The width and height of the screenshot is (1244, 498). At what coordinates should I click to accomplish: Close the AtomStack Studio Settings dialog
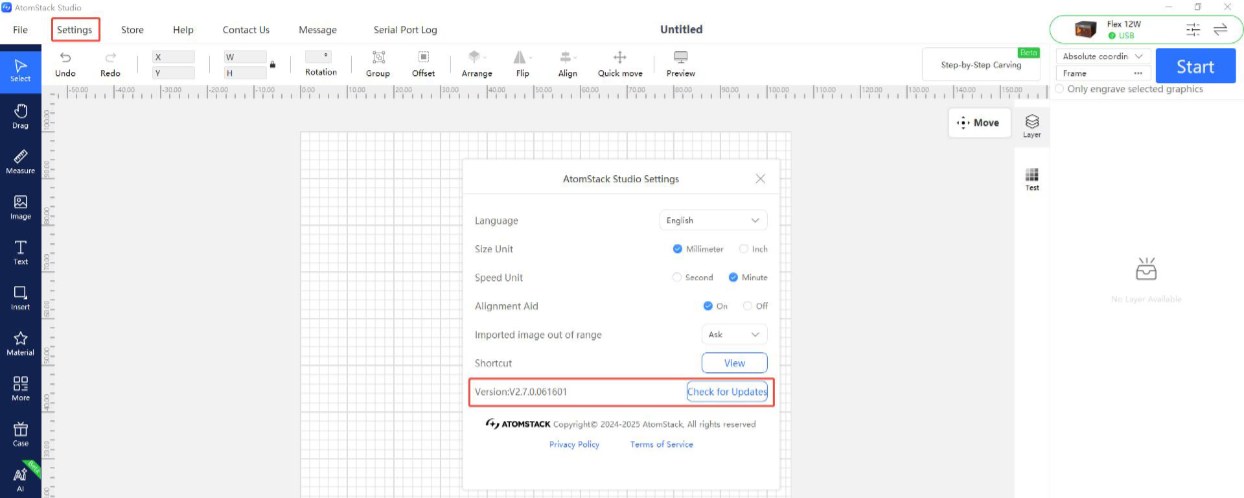[x=760, y=179]
